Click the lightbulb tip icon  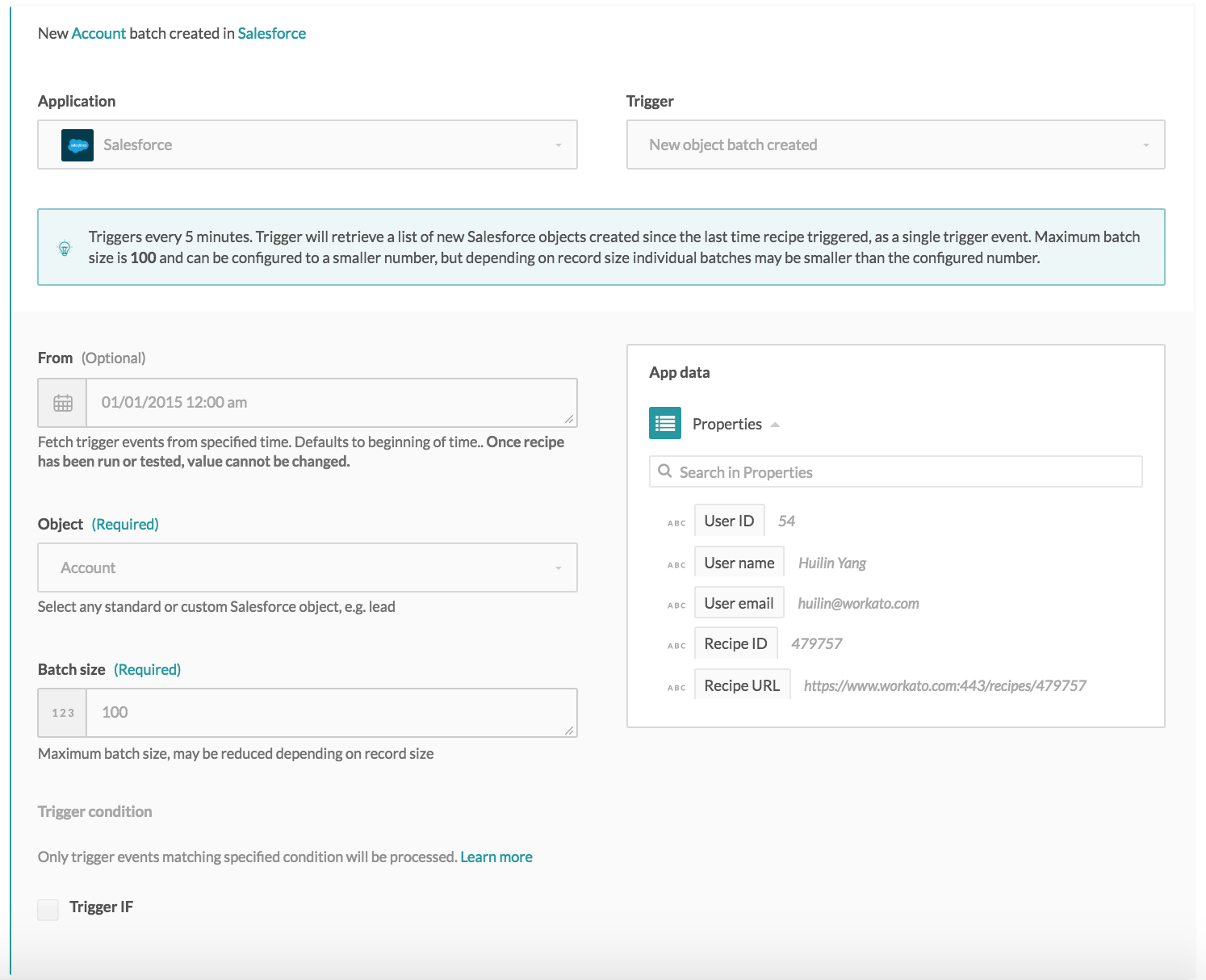[x=65, y=248]
